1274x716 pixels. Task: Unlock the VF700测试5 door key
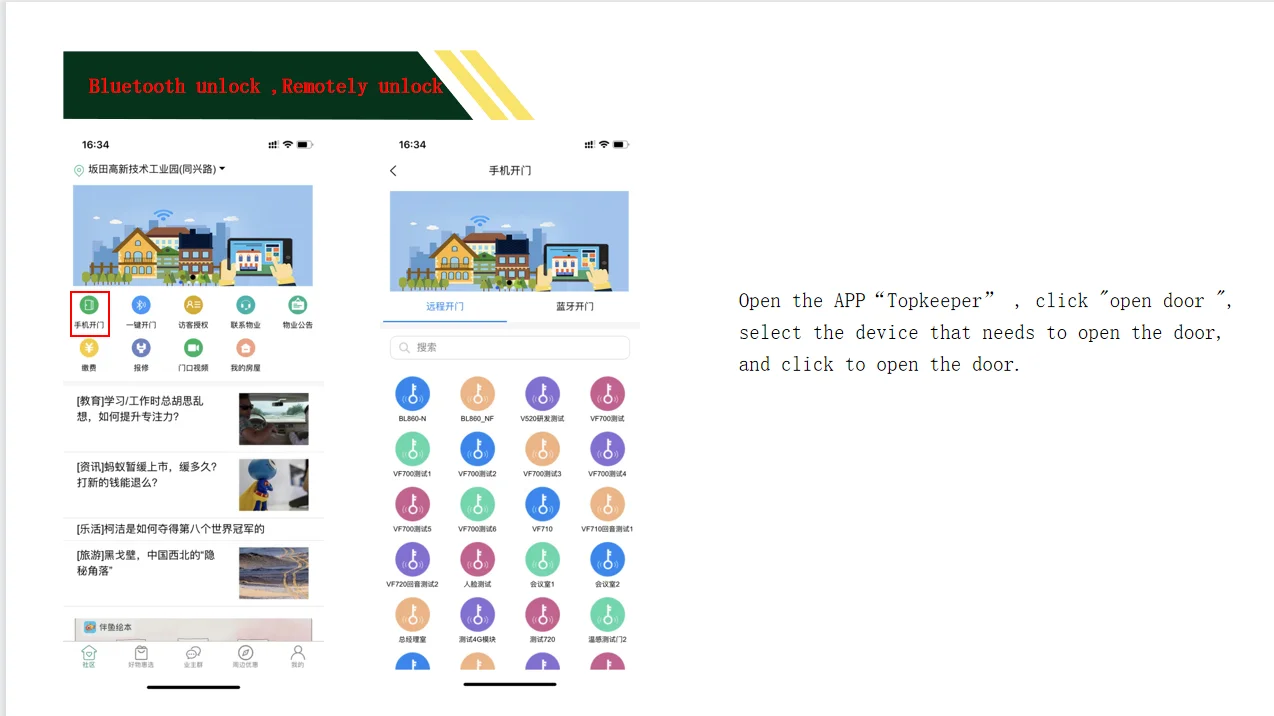pos(412,504)
